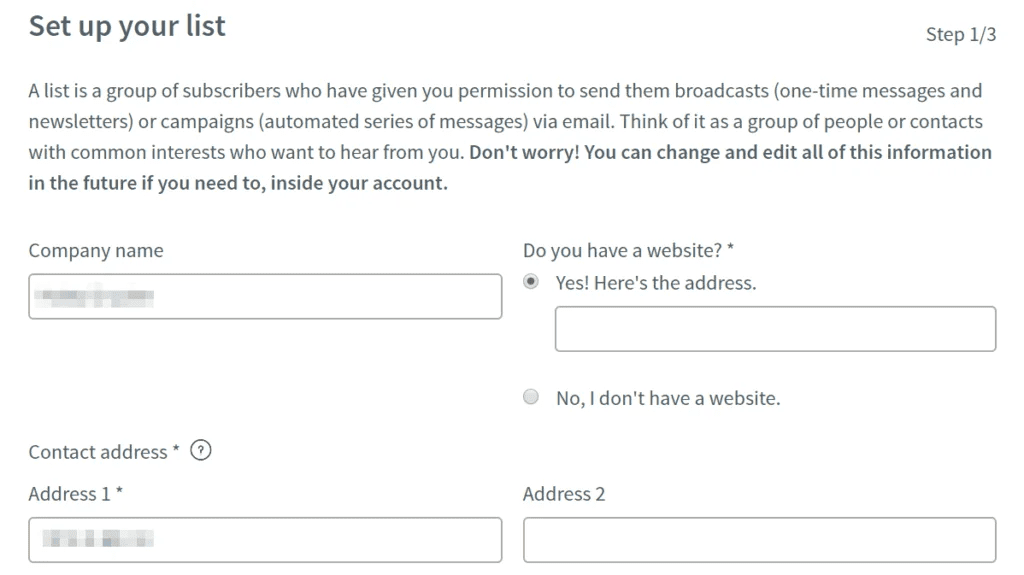The height and width of the screenshot is (575, 1024).
Task: Click the "Yes! Here's the address." label text
Action: tap(656, 283)
